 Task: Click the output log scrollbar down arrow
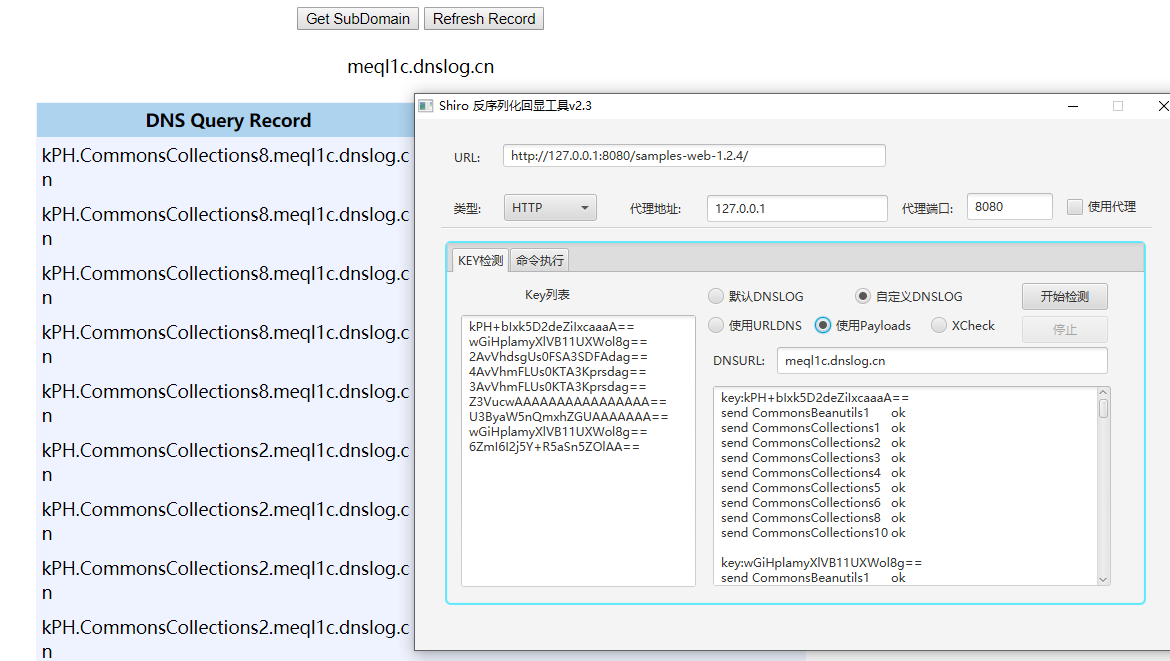point(1103,580)
